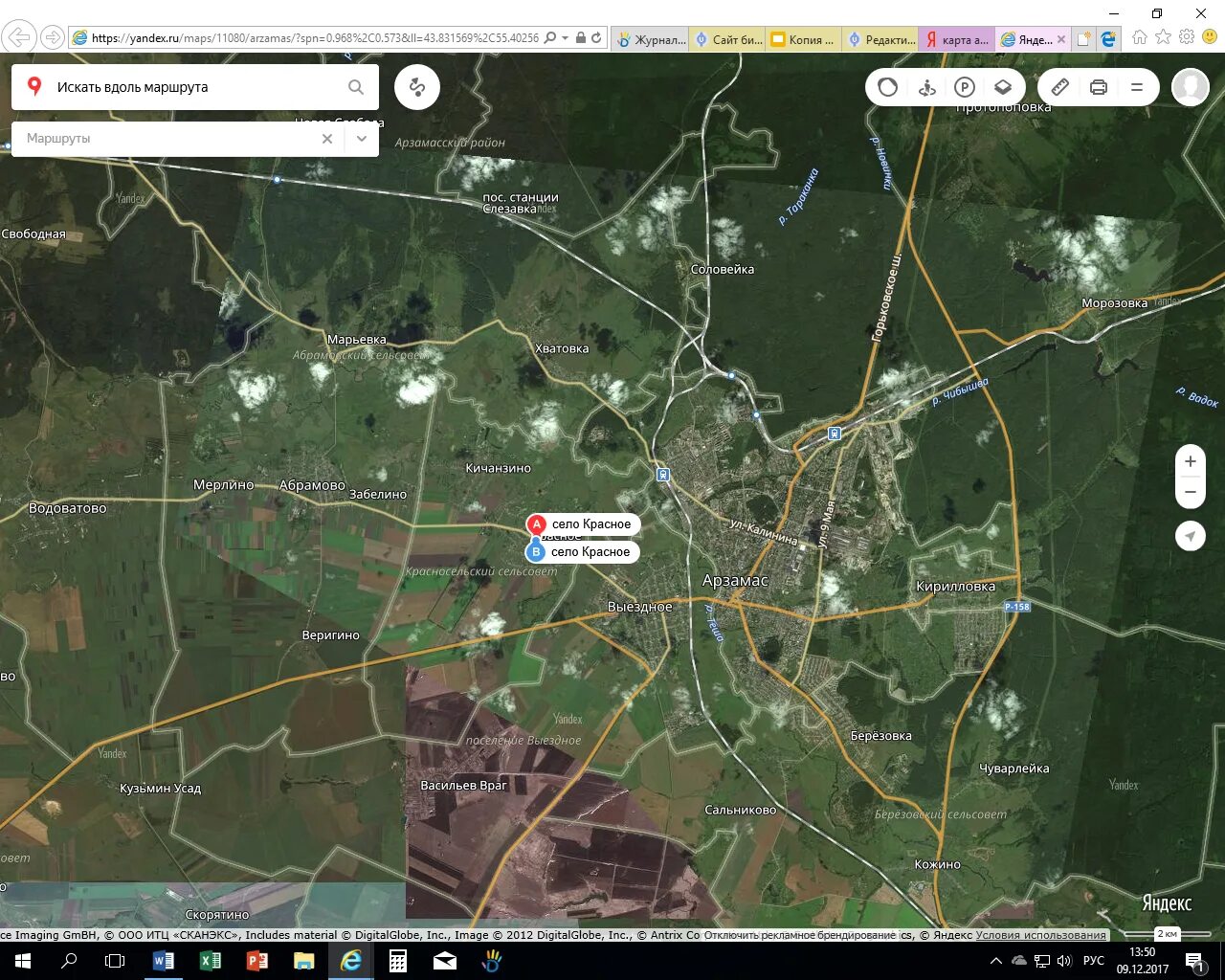Switch to the карта а... tab
This screenshot has width=1225, height=980.
click(x=957, y=39)
